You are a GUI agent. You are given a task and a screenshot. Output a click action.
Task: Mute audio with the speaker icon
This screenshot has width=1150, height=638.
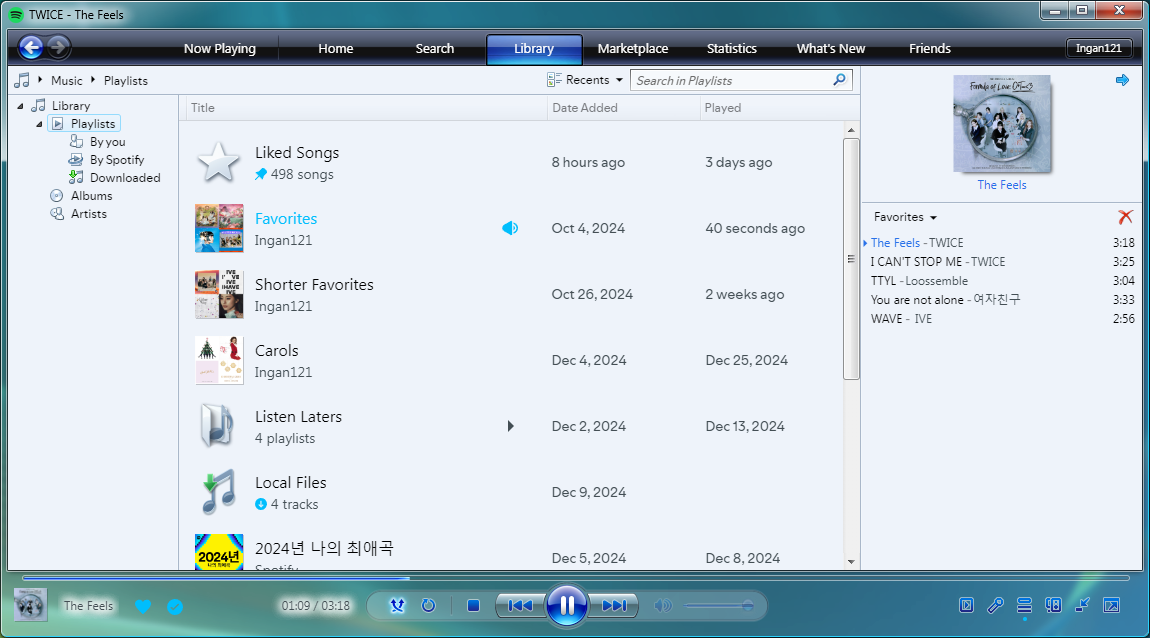pos(662,606)
